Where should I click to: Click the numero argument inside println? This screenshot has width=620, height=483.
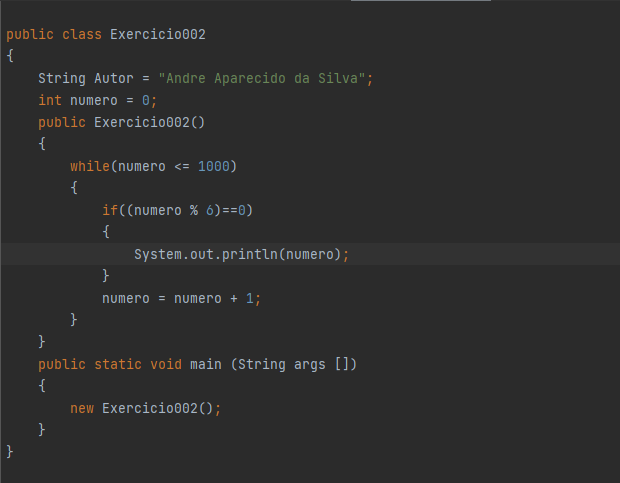click(x=310, y=254)
